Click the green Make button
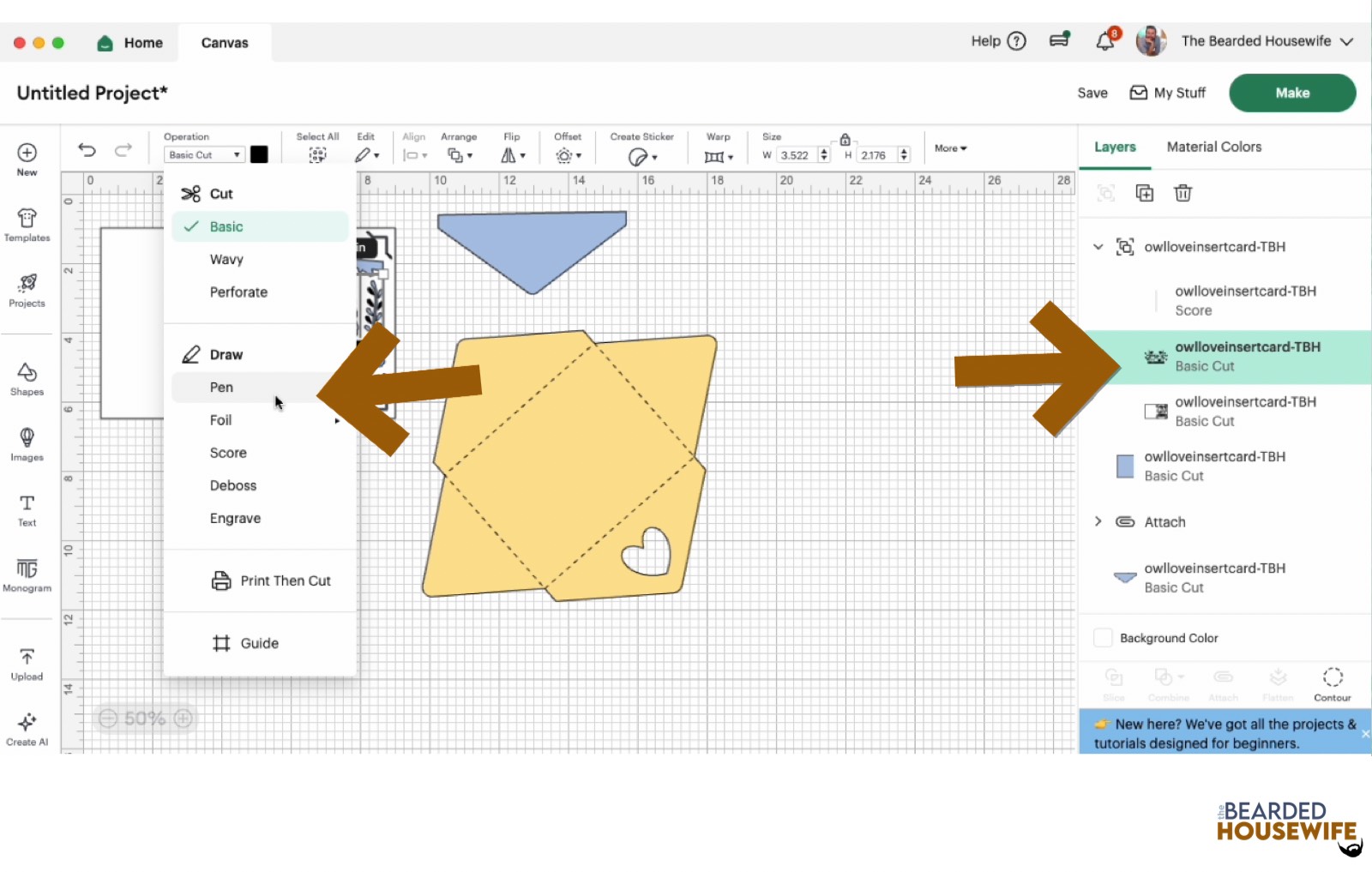The image size is (1372, 872). pos(1291,93)
